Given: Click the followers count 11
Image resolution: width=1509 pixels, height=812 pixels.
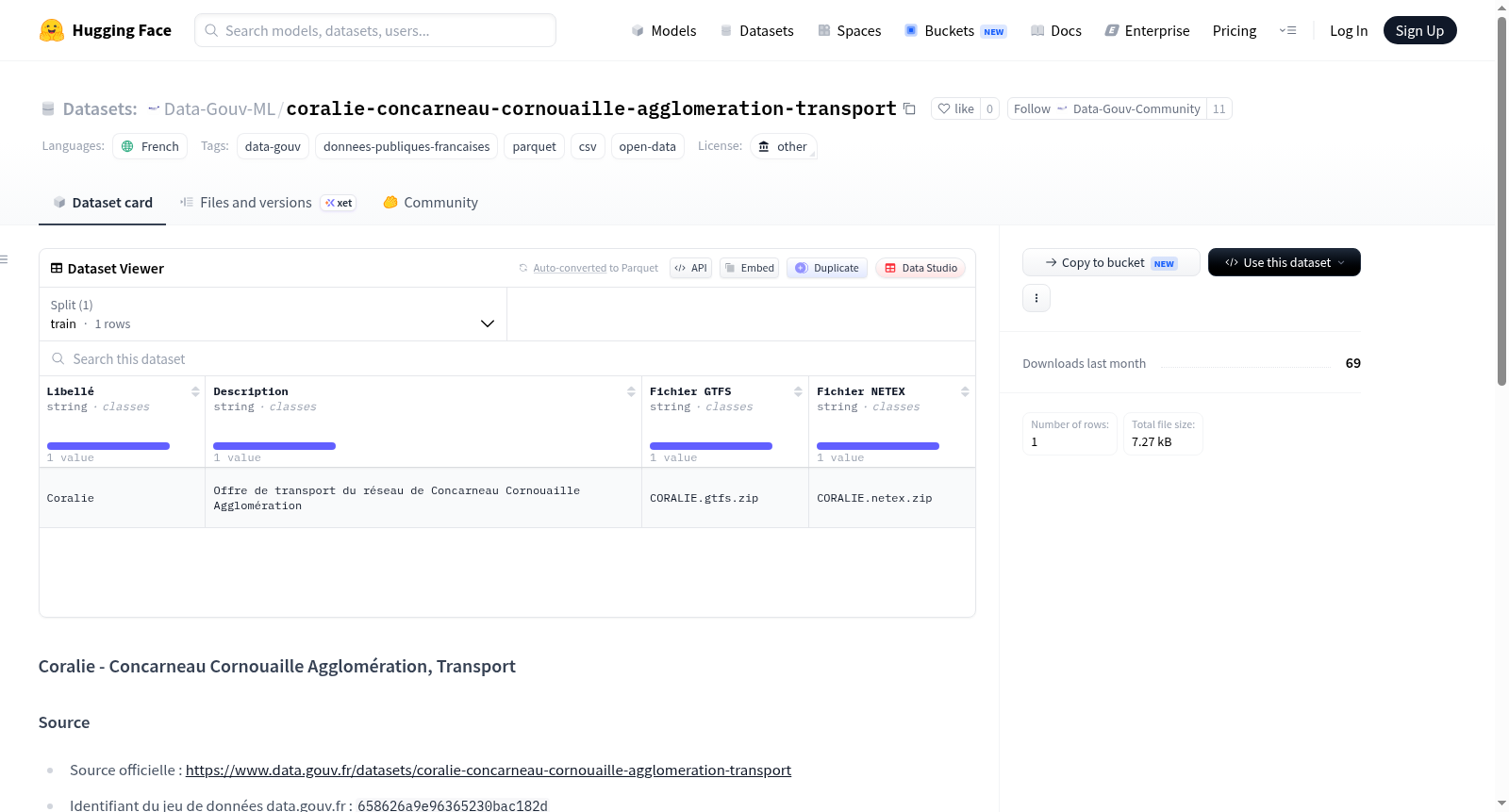Looking at the screenshot, I should tap(1219, 108).
